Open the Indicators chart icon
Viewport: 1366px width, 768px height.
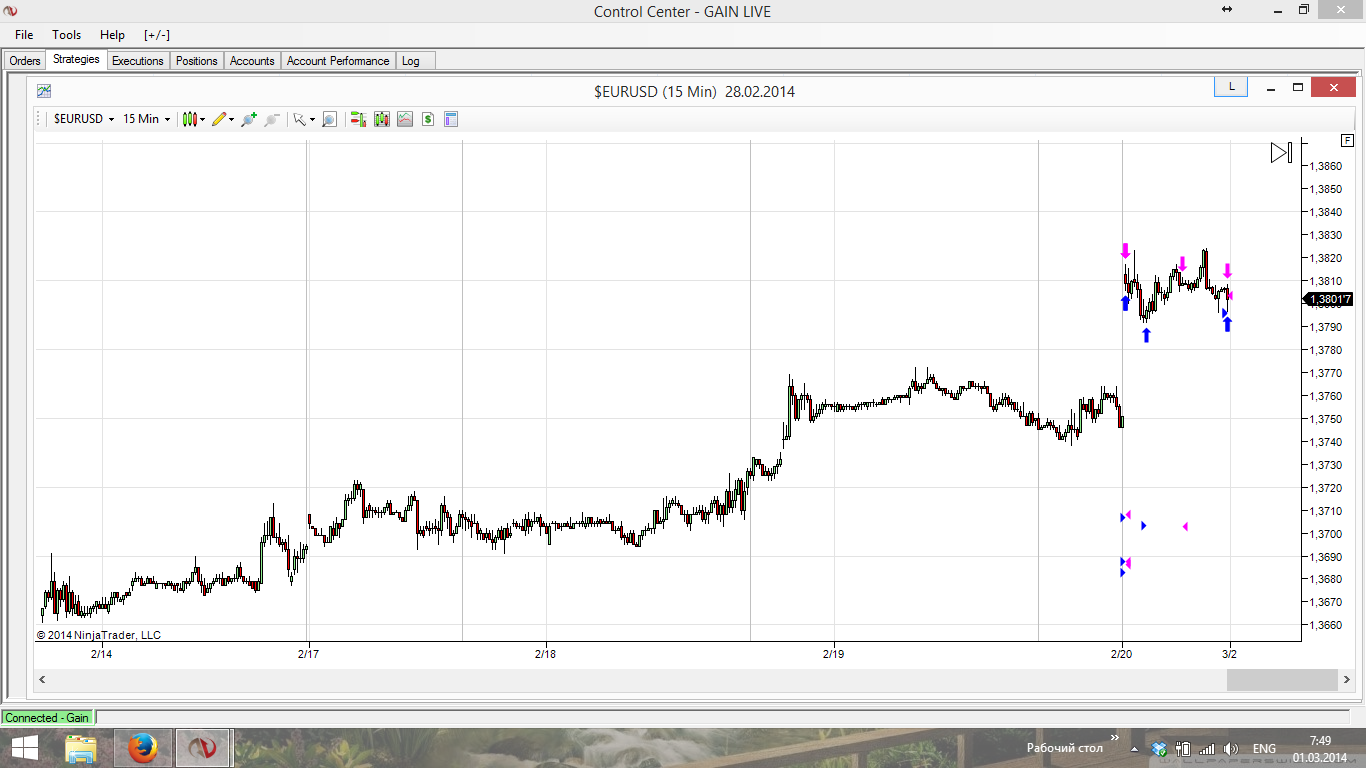click(x=405, y=119)
